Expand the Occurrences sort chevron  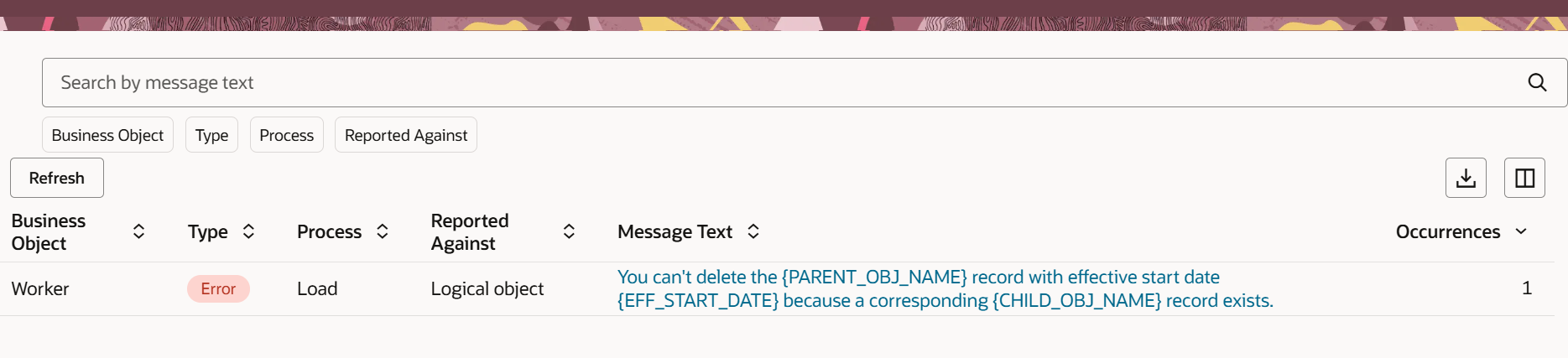pos(1521,231)
